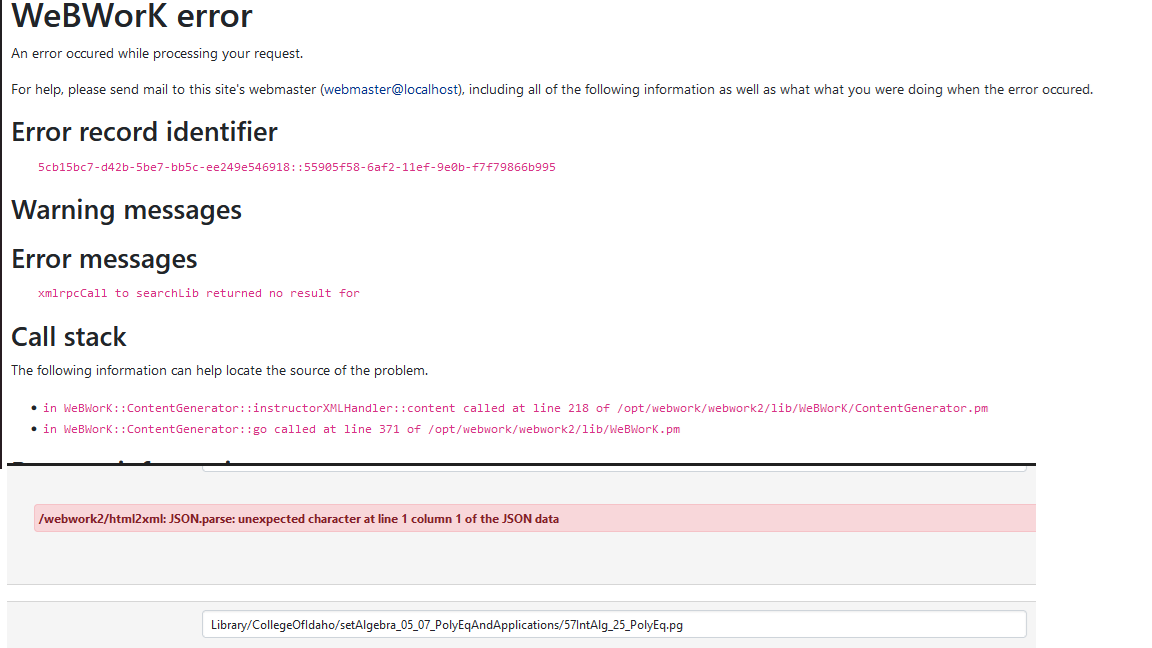Screen dimensions: 1152x648
Task: Click the webmaster@localhost email link
Action: point(391,90)
